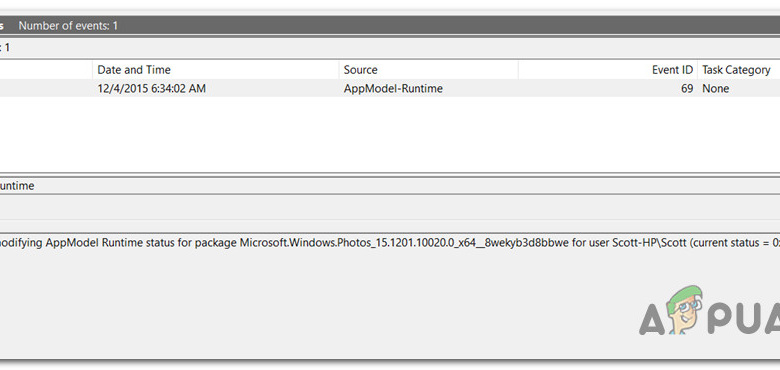Click the Number of events: 1 header
The image size is (780, 370).
click(68, 26)
